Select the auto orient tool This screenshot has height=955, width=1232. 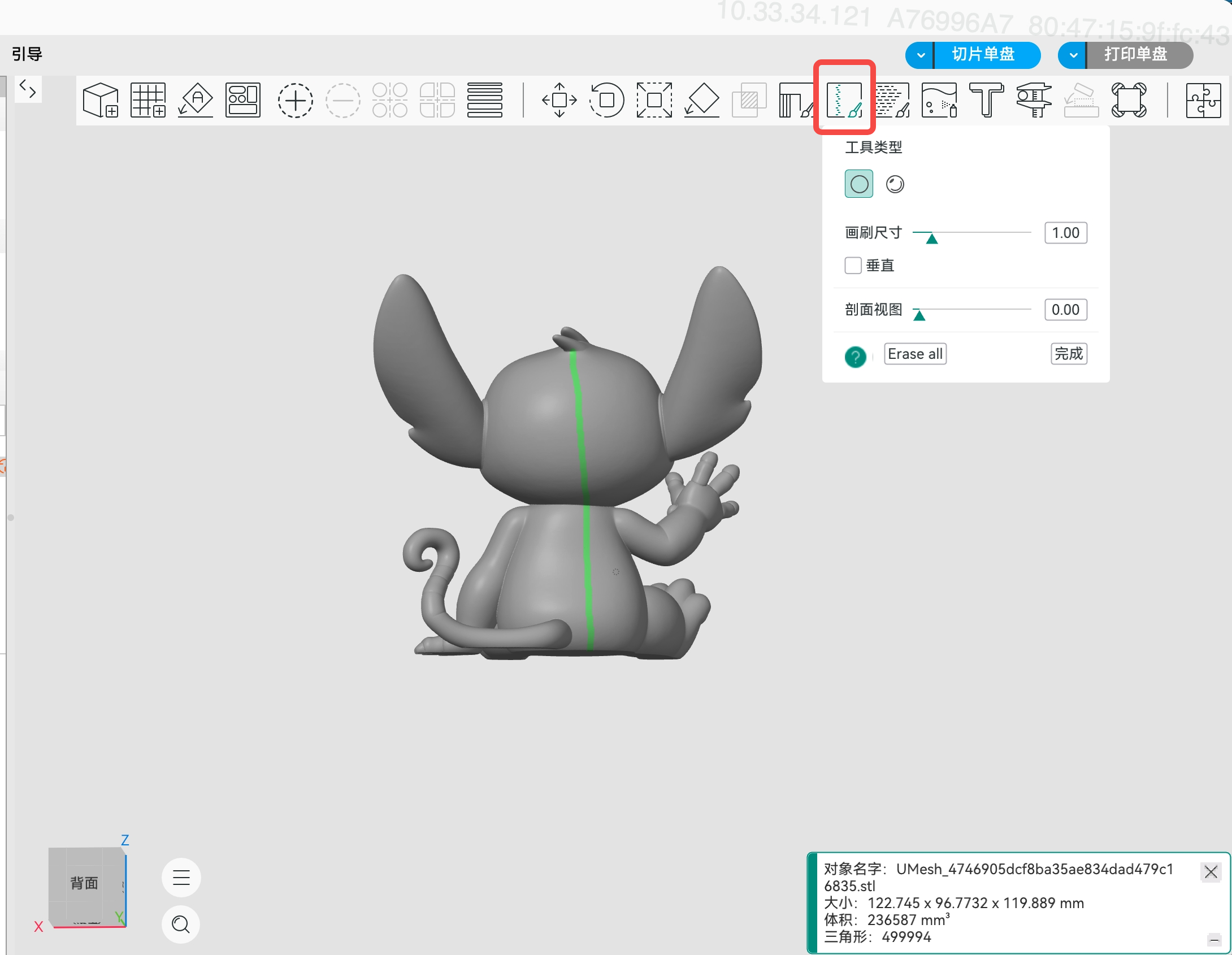pyautogui.click(x=196, y=100)
